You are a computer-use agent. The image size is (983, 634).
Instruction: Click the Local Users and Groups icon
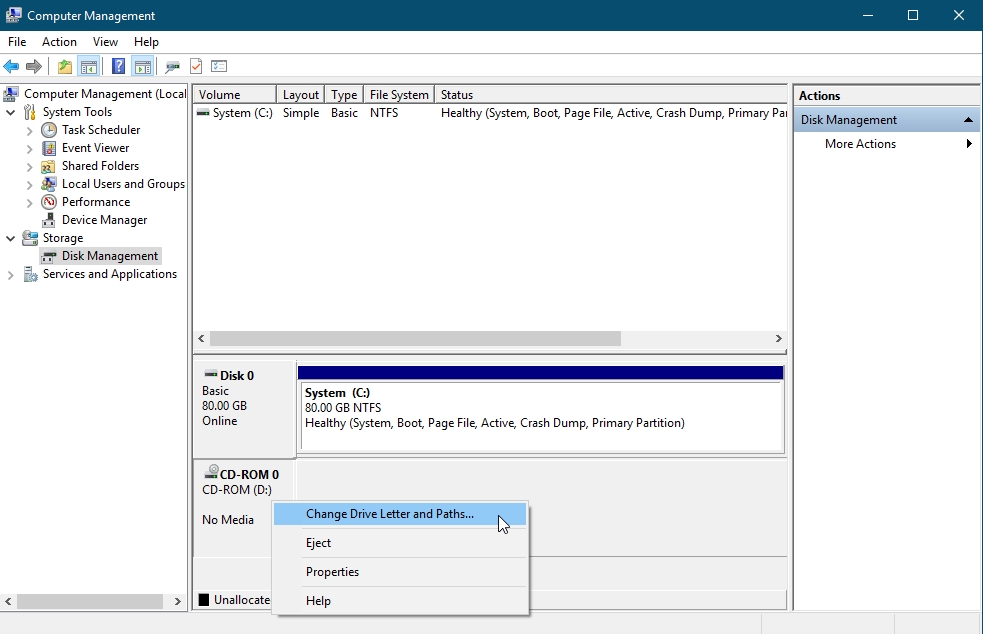pyautogui.click(x=49, y=184)
